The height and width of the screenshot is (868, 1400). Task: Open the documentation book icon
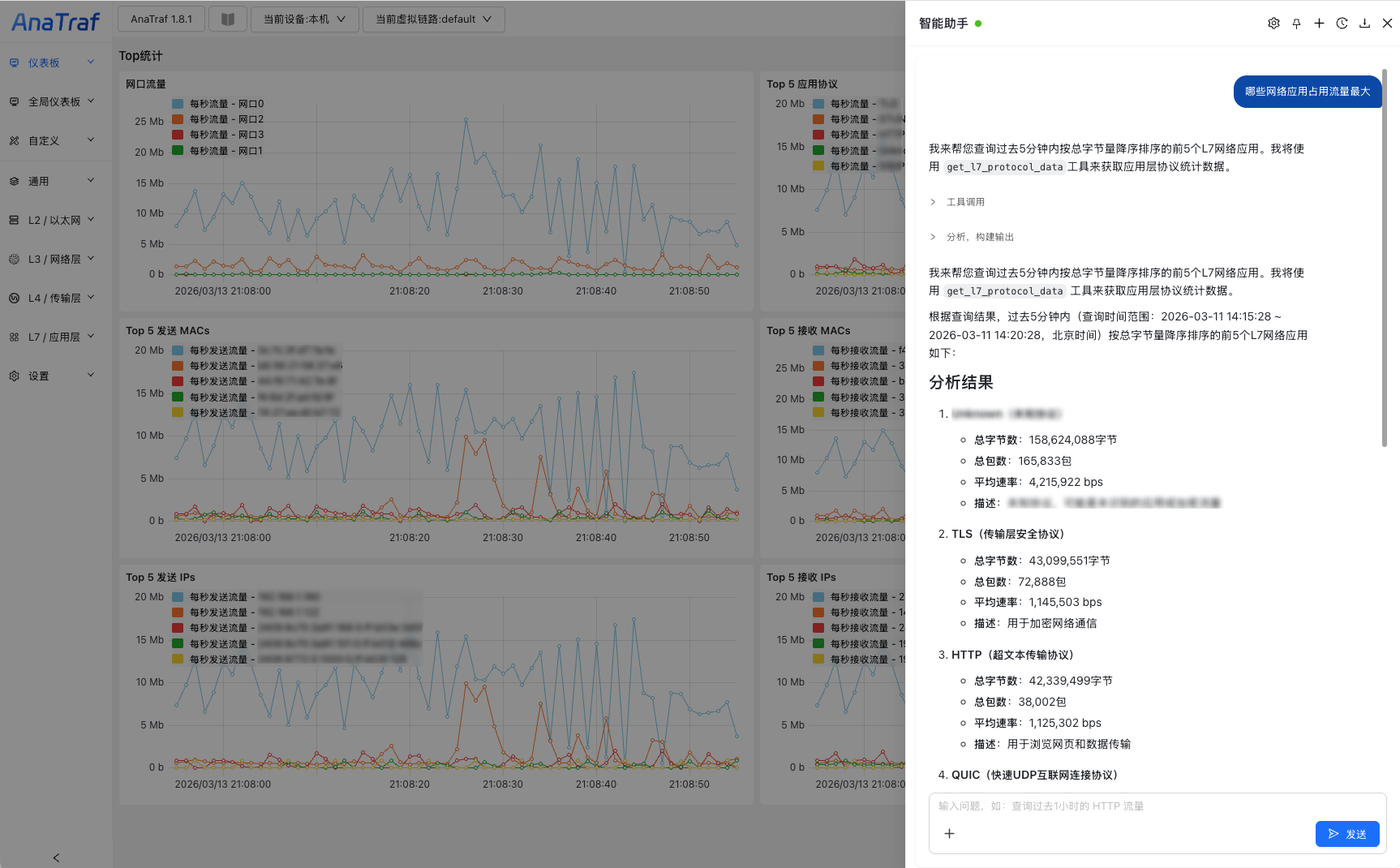228,19
